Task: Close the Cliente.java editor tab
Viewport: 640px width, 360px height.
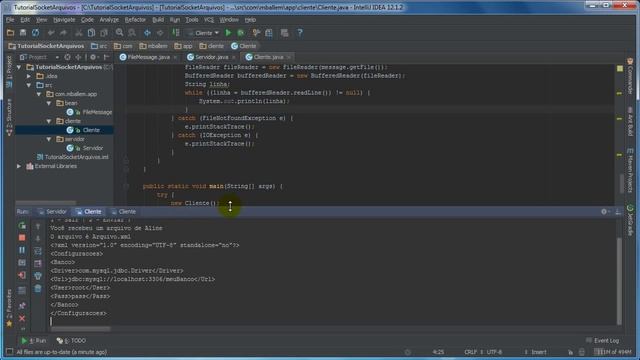Action: (289, 57)
